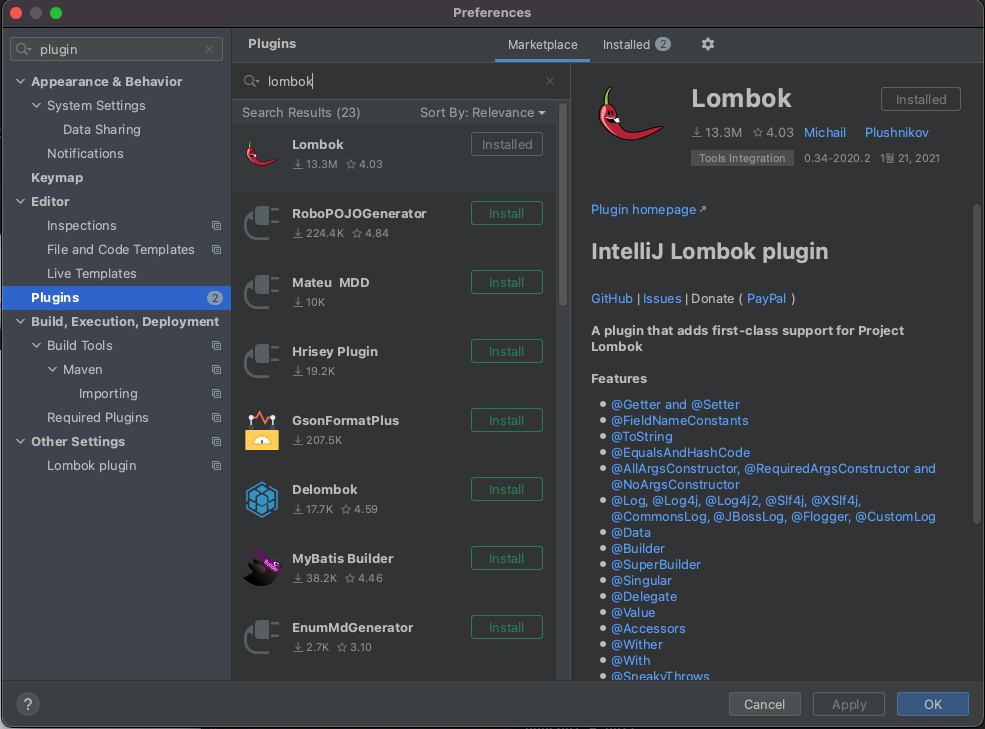Select the RoboPOJOGenerator plugin icon
985x729 pixels.
(x=261, y=222)
